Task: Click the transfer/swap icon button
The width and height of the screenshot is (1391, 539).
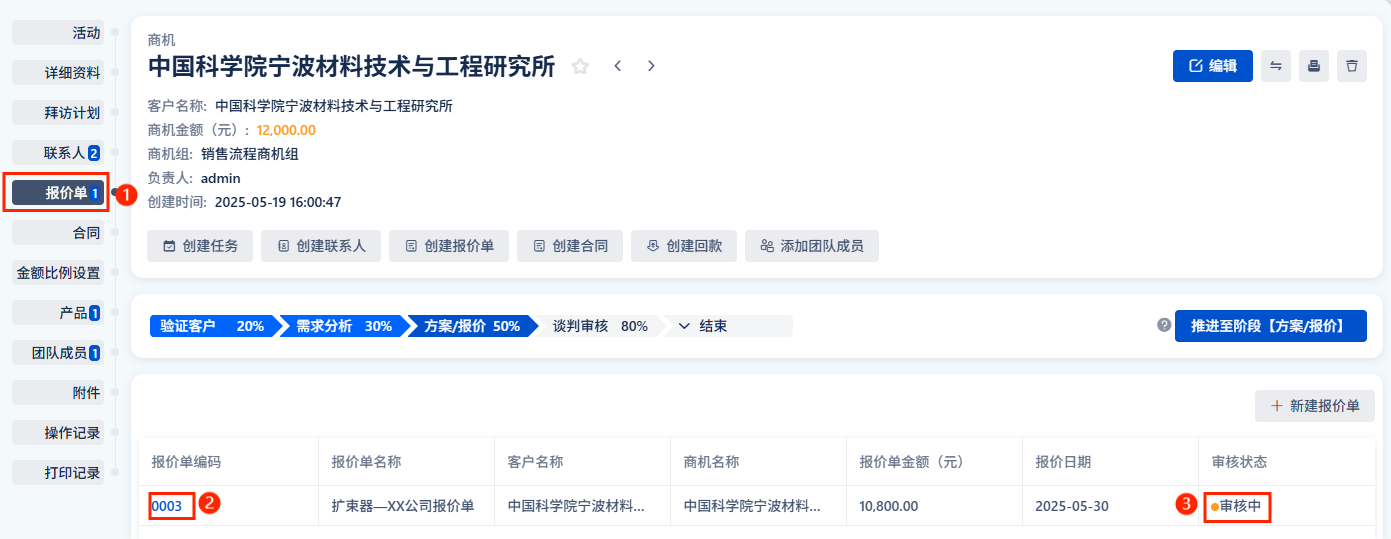Action: pyautogui.click(x=1276, y=66)
